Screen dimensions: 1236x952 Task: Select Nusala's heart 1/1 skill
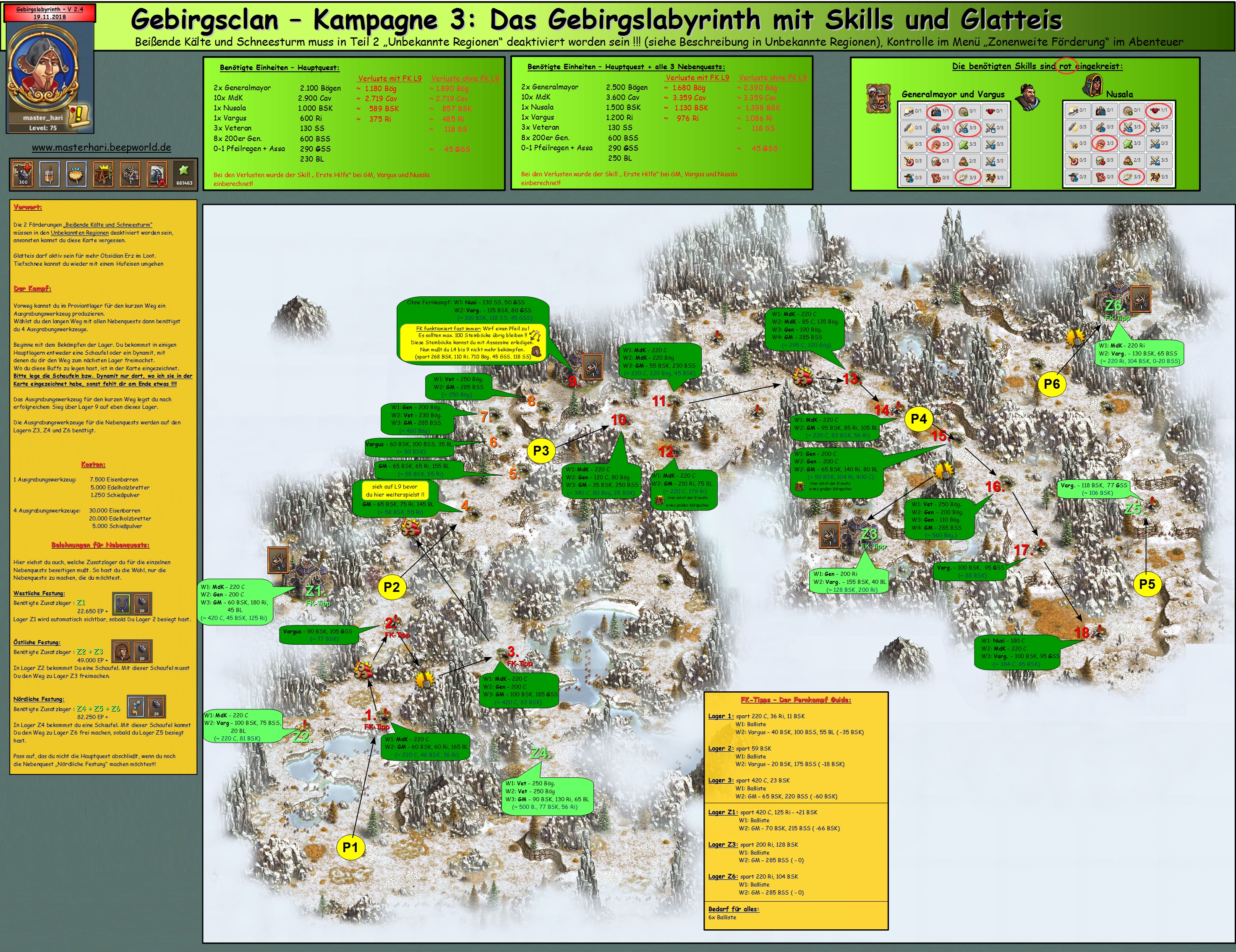tap(1158, 110)
